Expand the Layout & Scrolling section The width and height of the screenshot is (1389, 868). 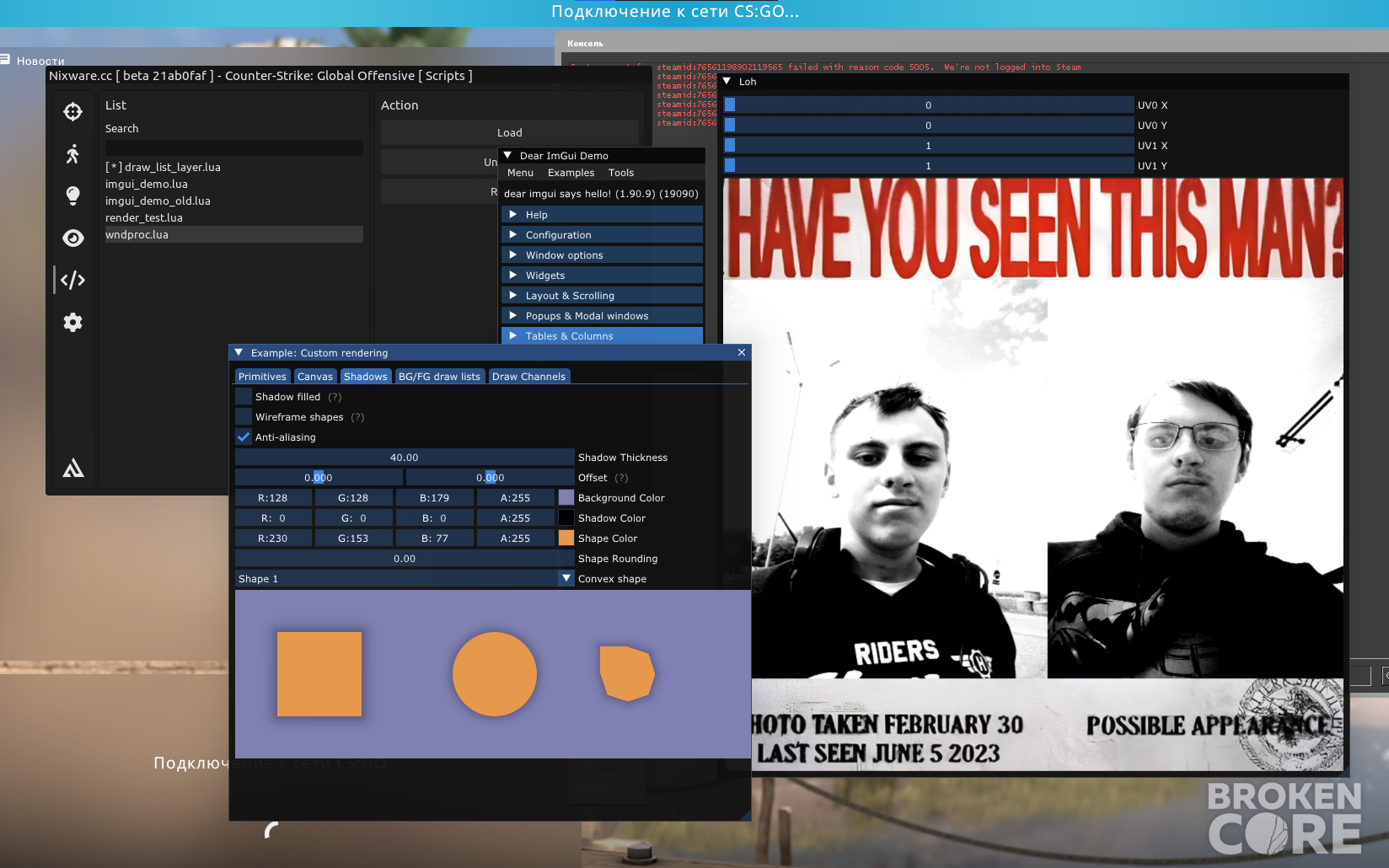coord(602,296)
